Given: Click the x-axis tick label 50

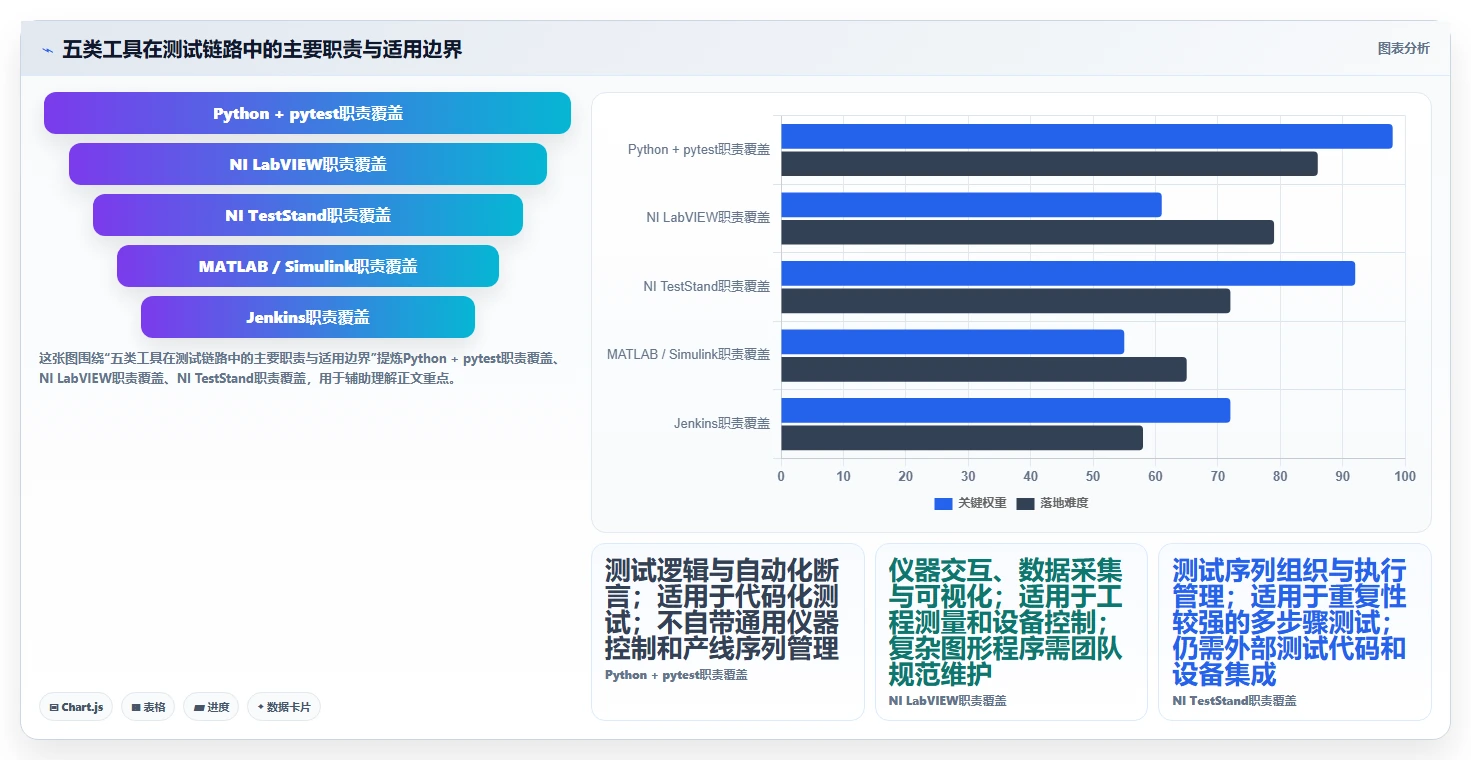Looking at the screenshot, I should (1093, 476).
